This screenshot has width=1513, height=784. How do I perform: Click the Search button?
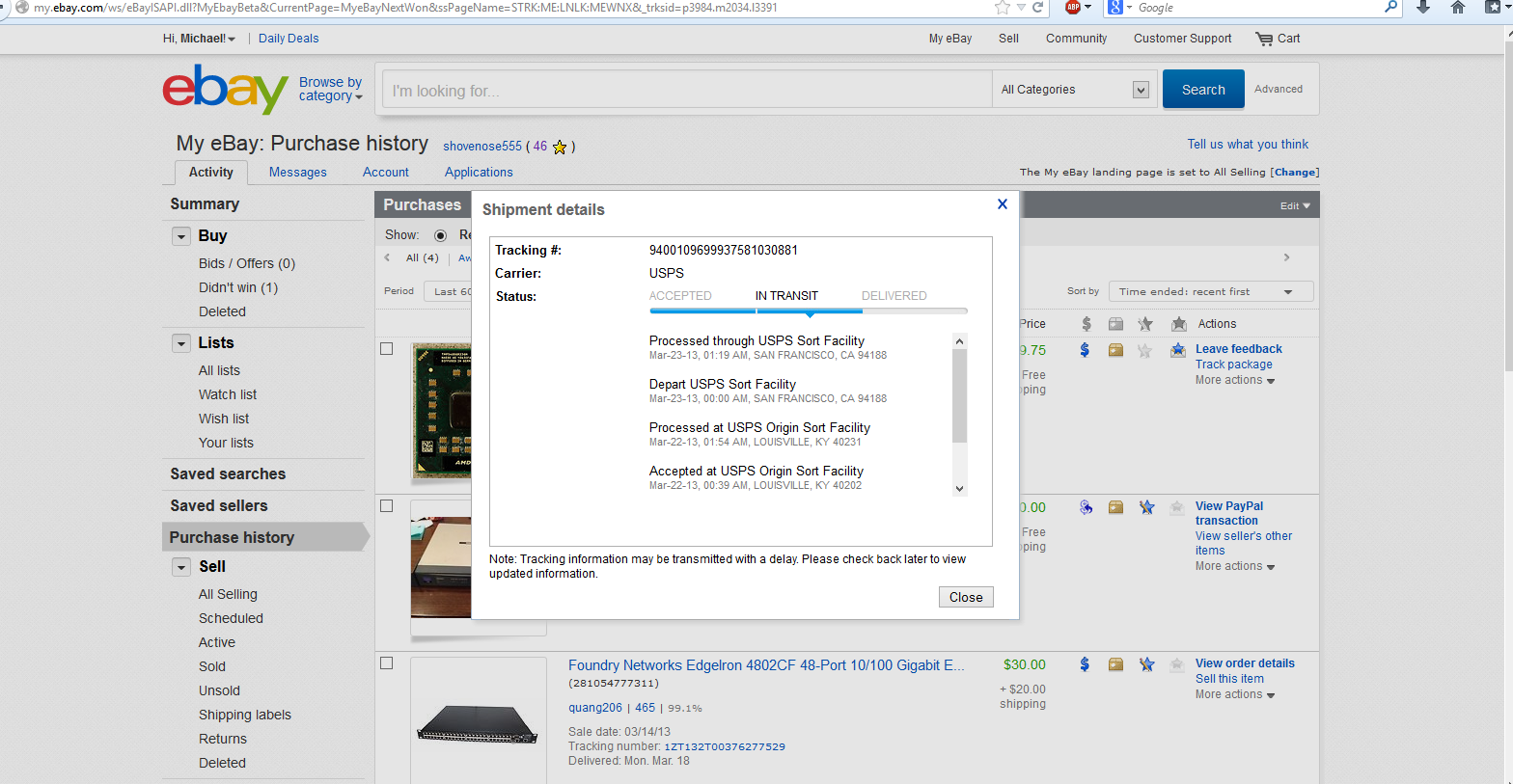pos(1203,90)
